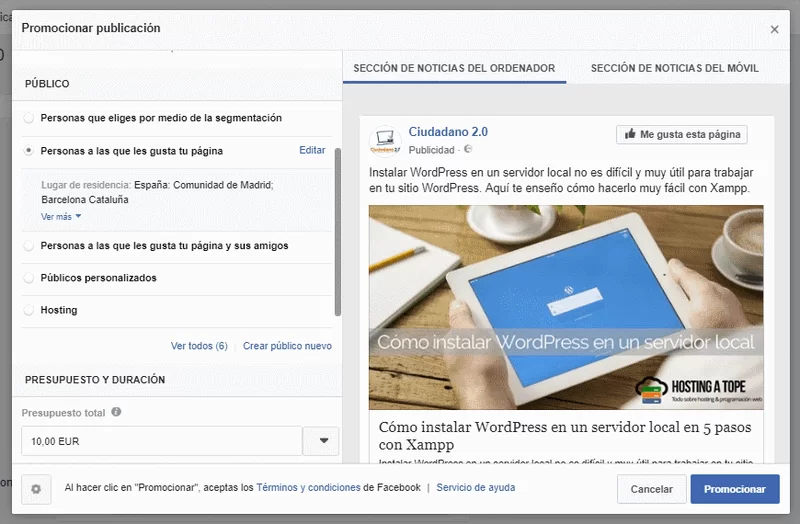800x524 pixels.
Task: Open Términos y condiciones link
Action: point(308,487)
